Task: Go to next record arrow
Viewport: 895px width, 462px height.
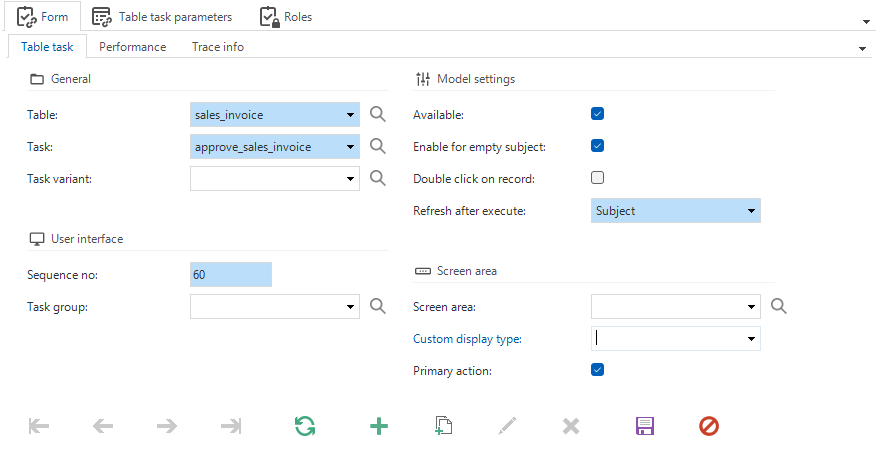Action: [167, 426]
